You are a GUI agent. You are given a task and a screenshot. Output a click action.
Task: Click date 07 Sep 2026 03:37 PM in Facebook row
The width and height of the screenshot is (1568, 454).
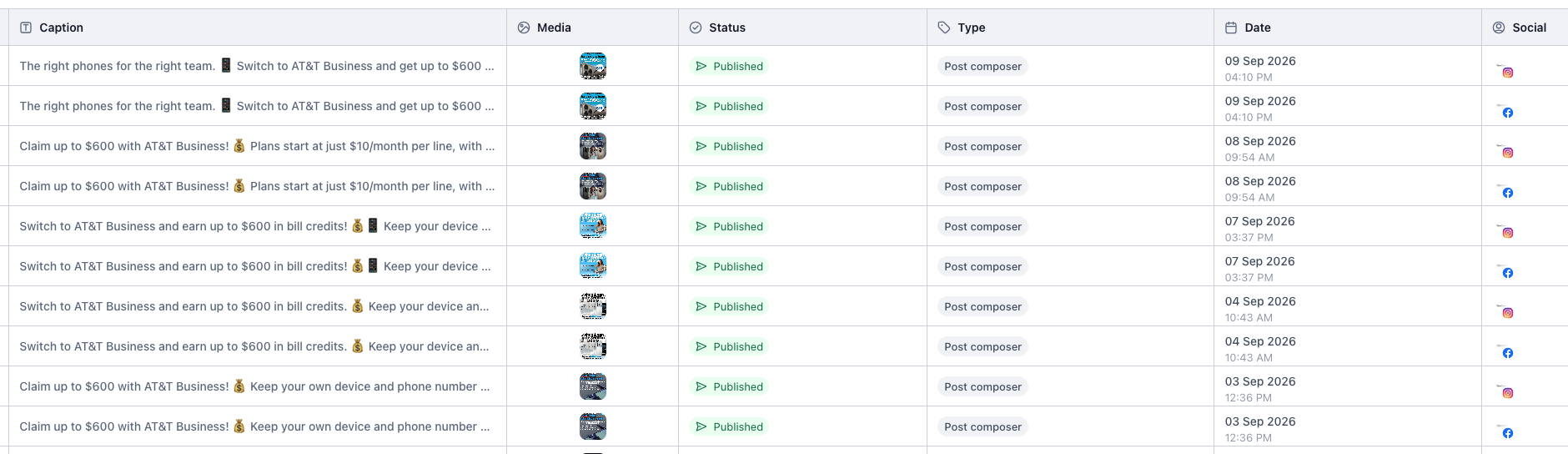tap(1260, 269)
